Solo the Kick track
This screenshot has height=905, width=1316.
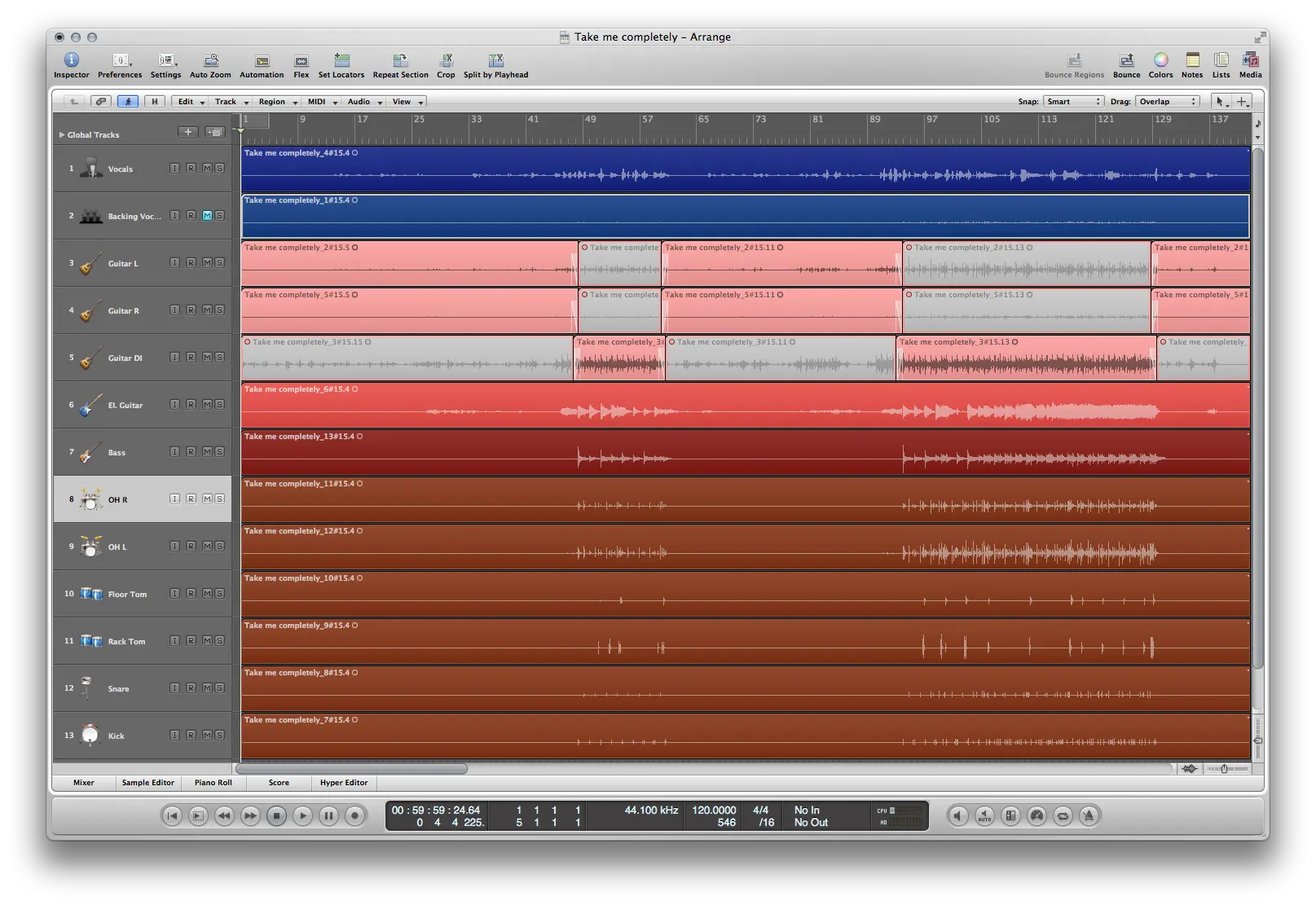coord(219,736)
